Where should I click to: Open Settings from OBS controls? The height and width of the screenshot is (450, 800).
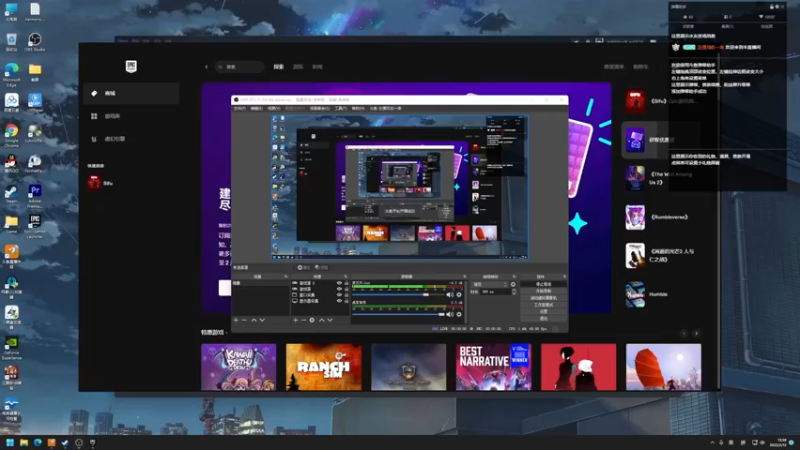click(x=543, y=311)
